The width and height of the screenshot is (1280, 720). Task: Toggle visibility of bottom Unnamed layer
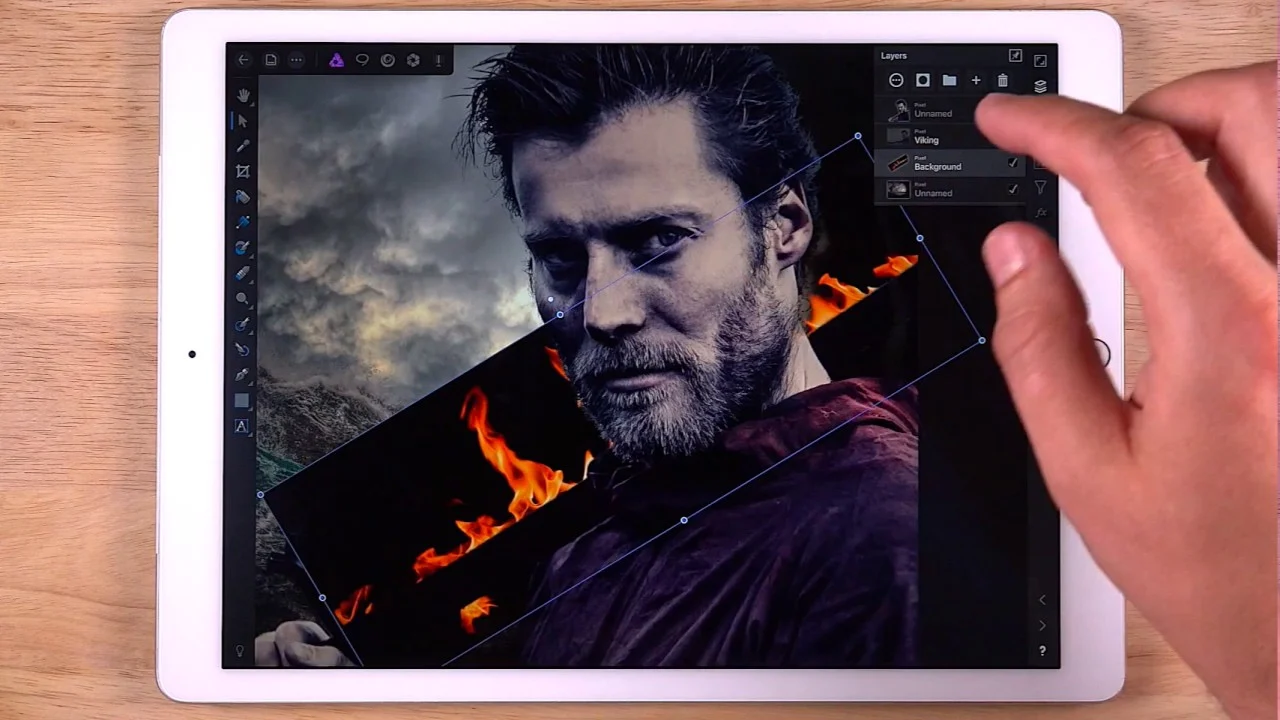pyautogui.click(x=1013, y=189)
